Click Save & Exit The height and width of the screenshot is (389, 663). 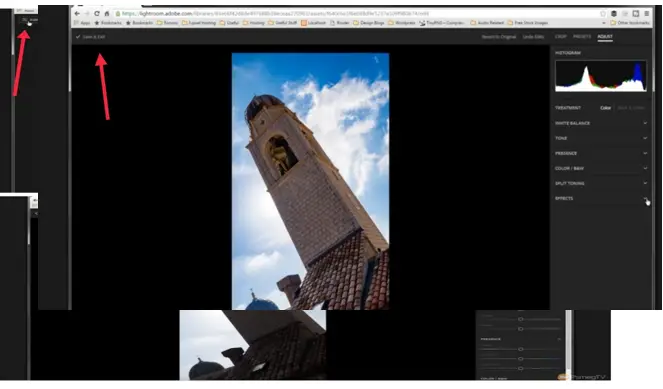tap(90, 37)
